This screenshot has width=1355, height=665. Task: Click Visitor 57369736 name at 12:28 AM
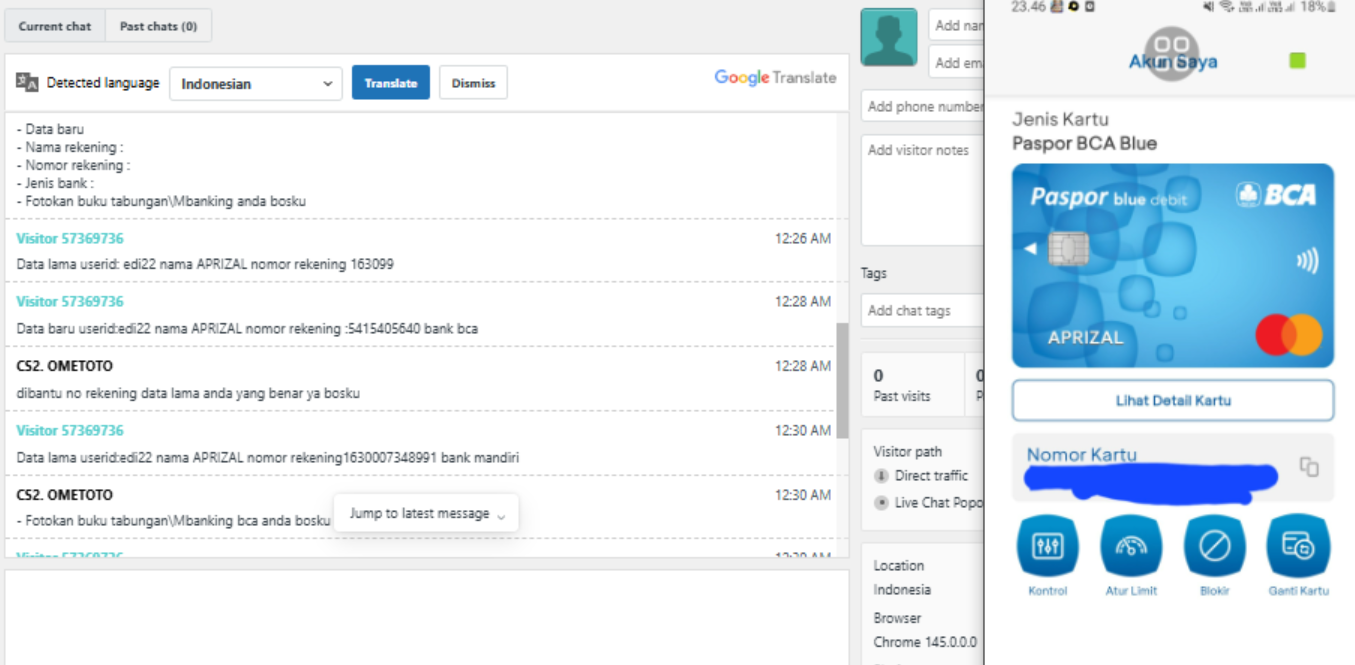70,301
